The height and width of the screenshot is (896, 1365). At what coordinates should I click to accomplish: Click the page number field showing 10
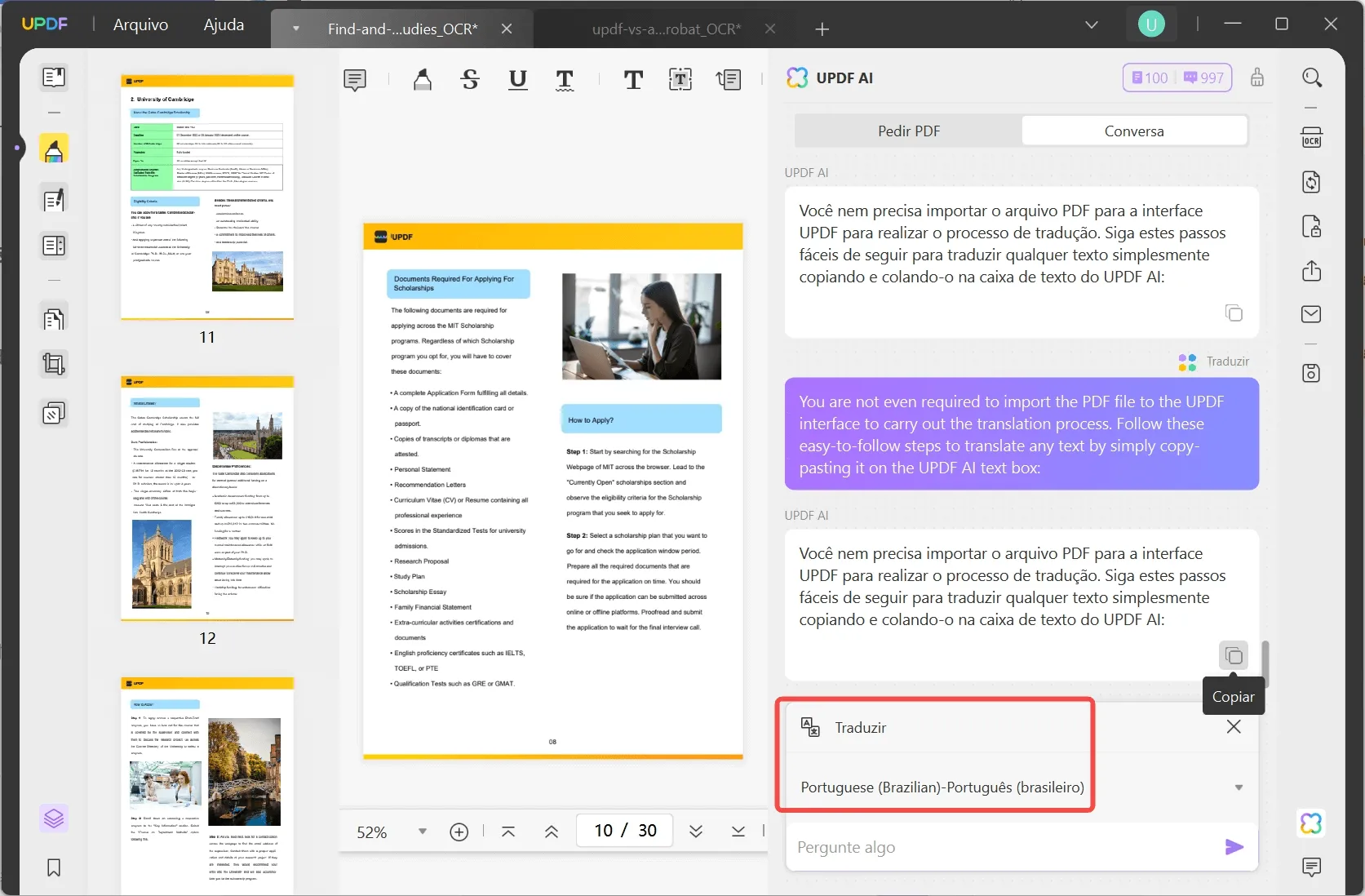click(x=625, y=831)
